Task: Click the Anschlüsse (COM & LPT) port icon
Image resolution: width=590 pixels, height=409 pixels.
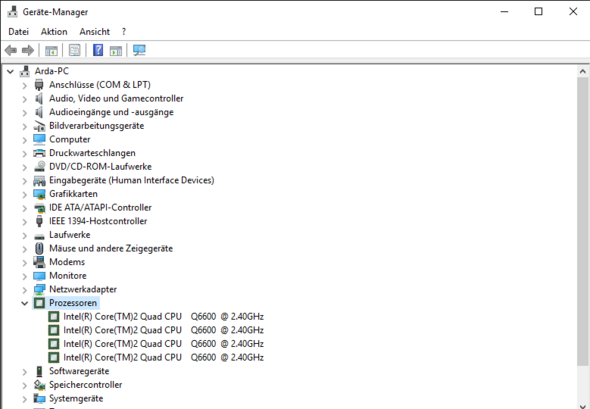Action: coord(39,85)
